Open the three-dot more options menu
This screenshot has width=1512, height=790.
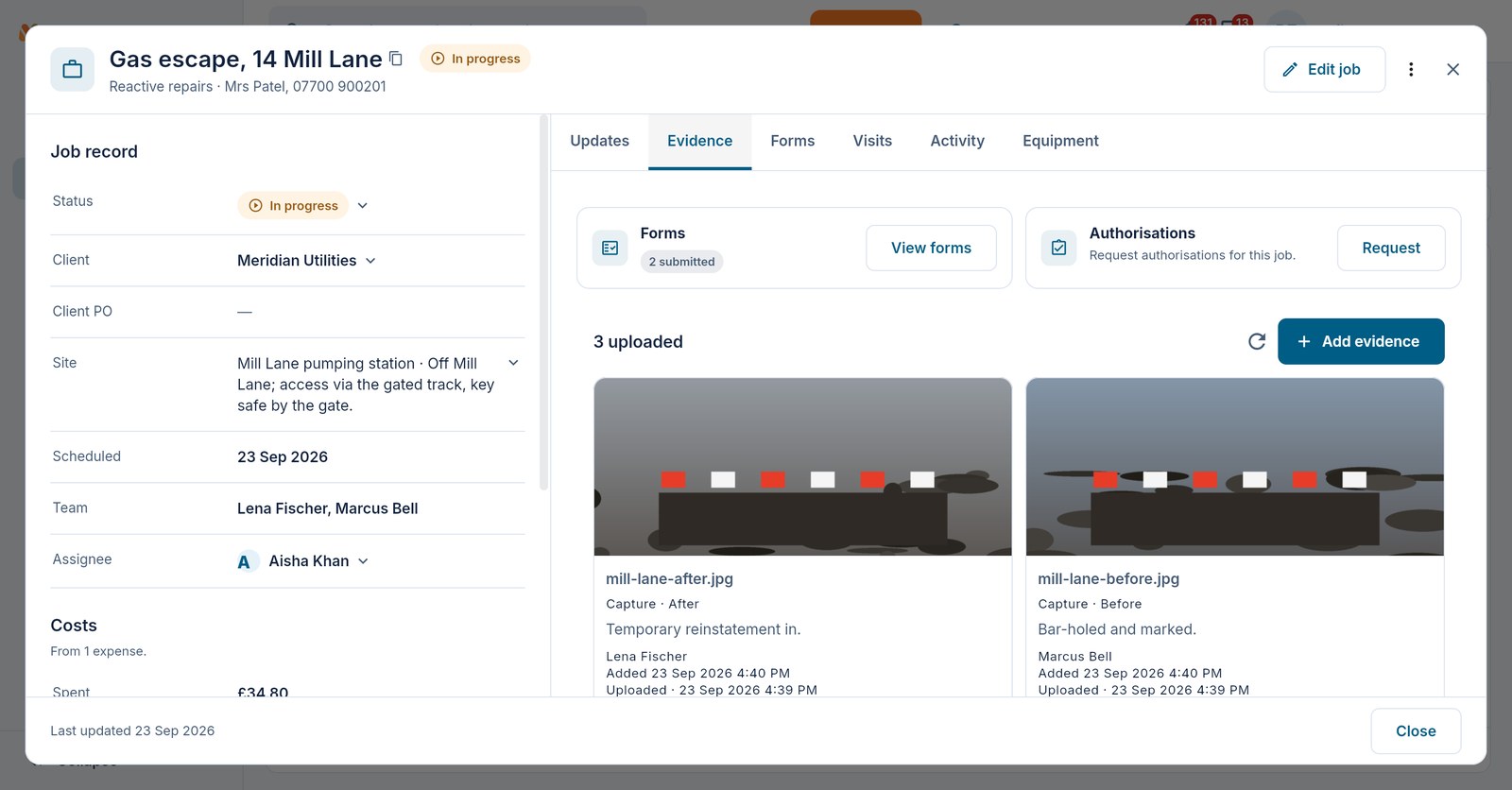point(1411,69)
